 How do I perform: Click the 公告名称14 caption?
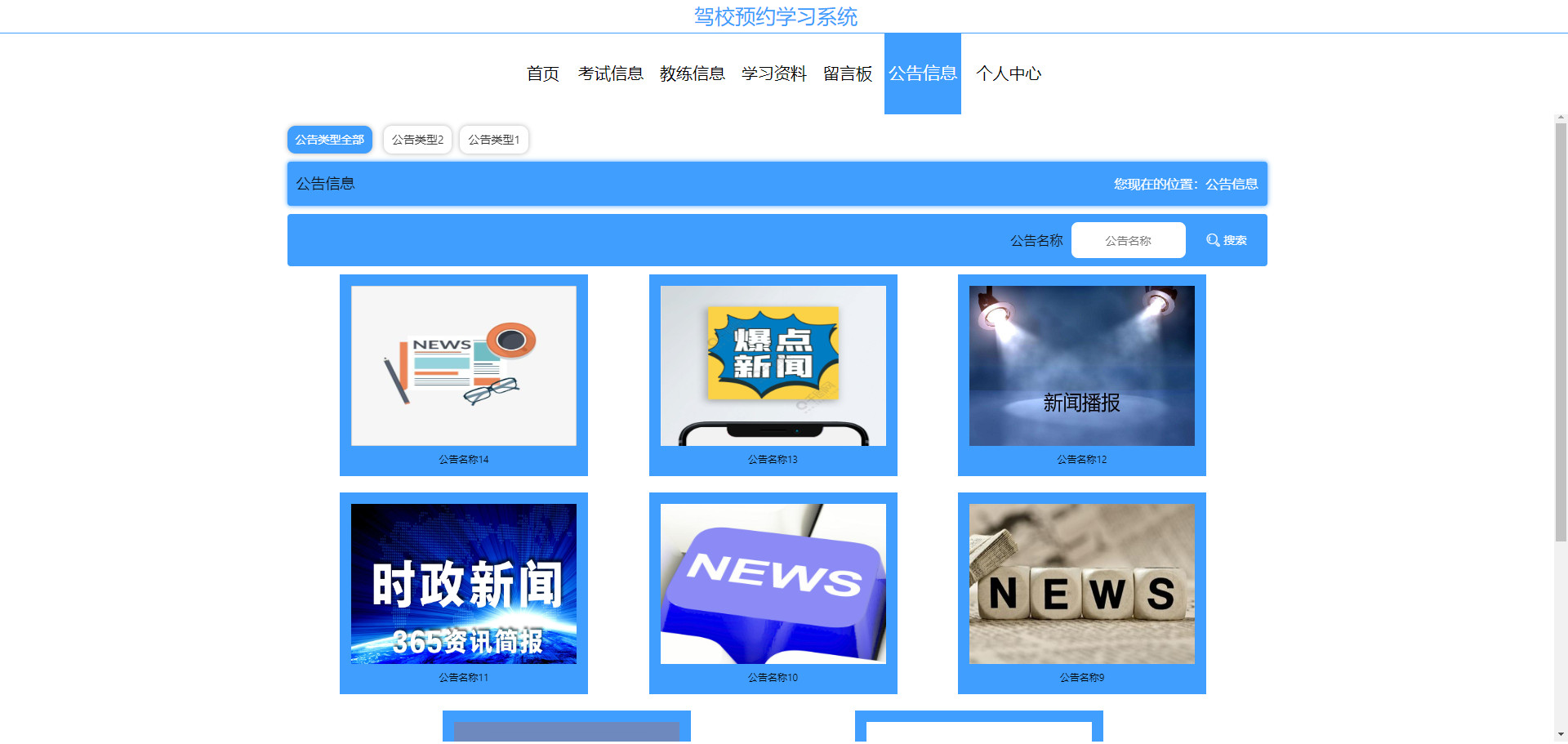(x=464, y=460)
